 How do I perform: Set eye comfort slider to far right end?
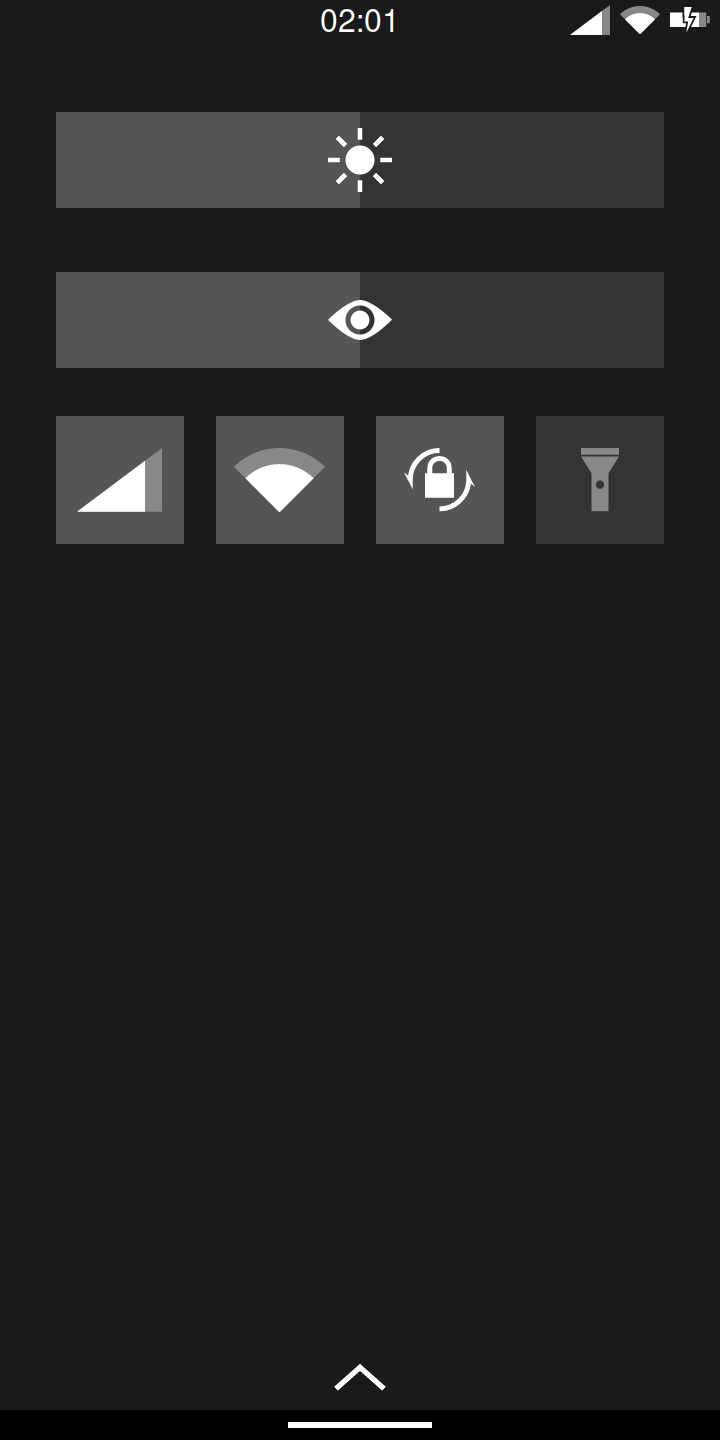(660, 320)
